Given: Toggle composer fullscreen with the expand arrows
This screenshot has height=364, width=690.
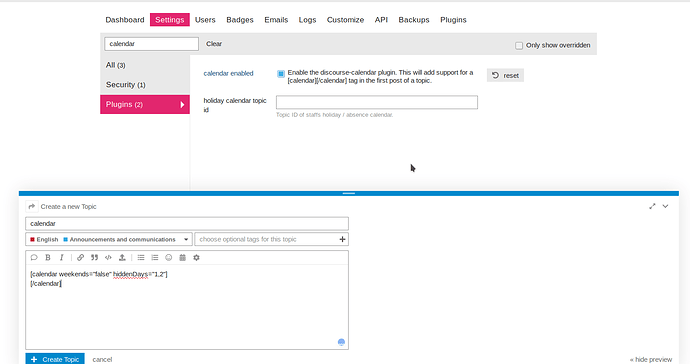Looking at the screenshot, I should coord(652,206).
